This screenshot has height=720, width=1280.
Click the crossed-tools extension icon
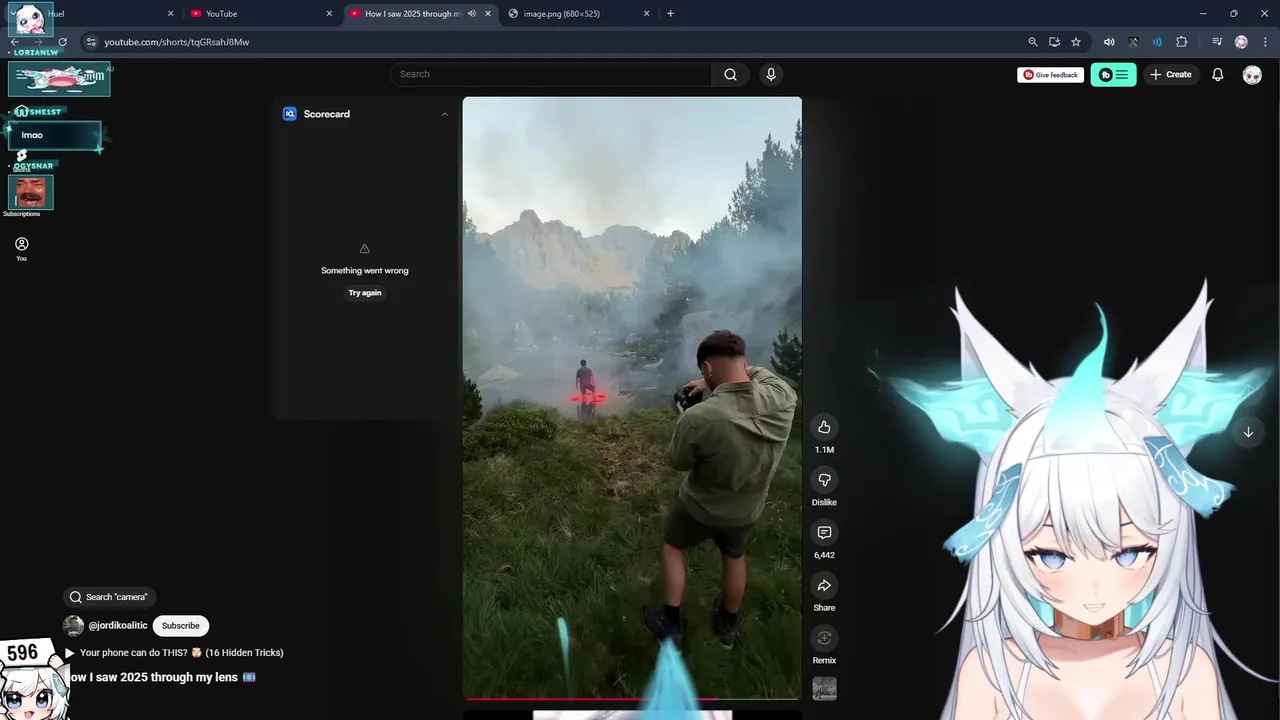(x=1133, y=42)
